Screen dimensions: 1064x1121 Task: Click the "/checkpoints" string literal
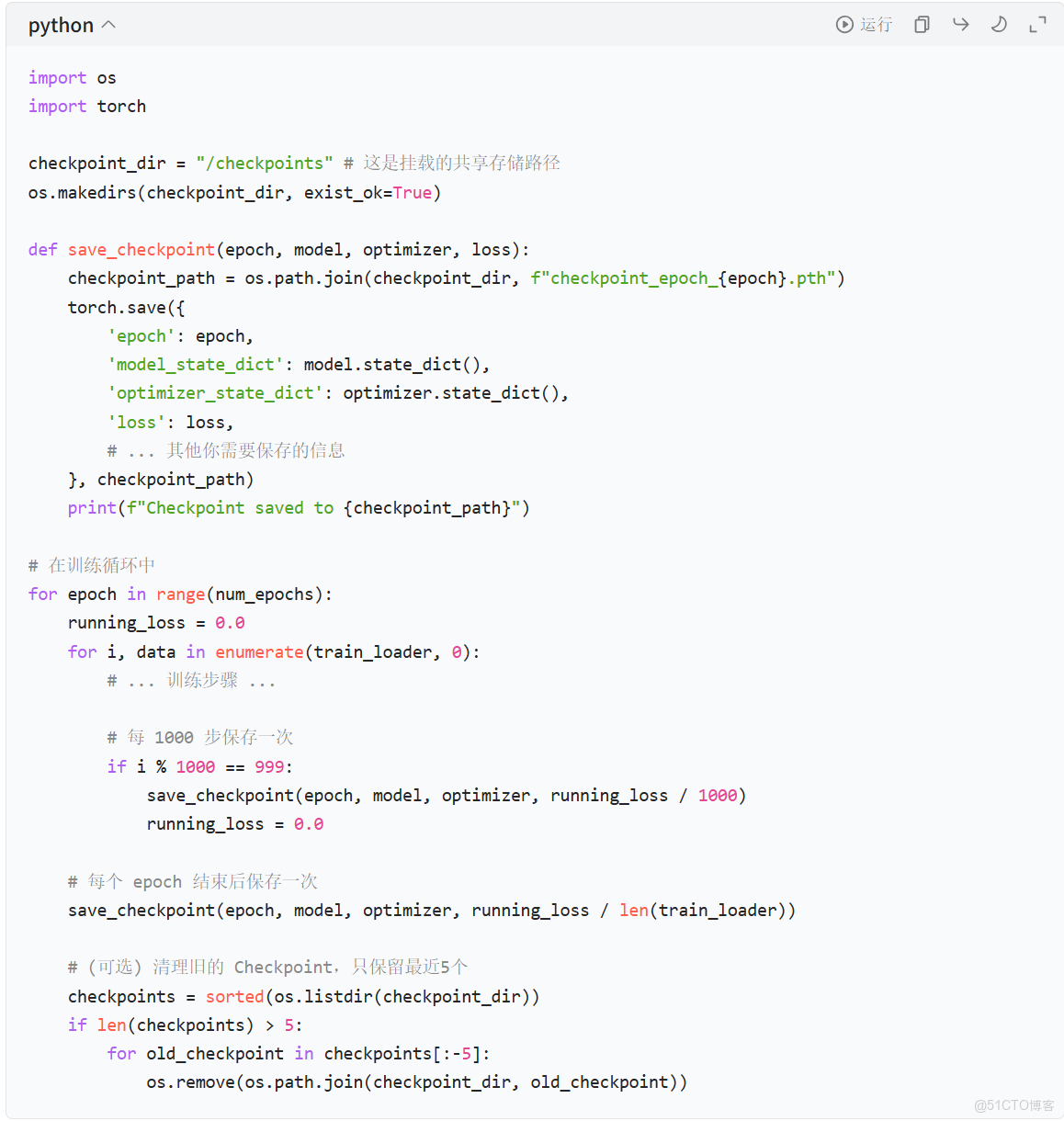[265, 164]
